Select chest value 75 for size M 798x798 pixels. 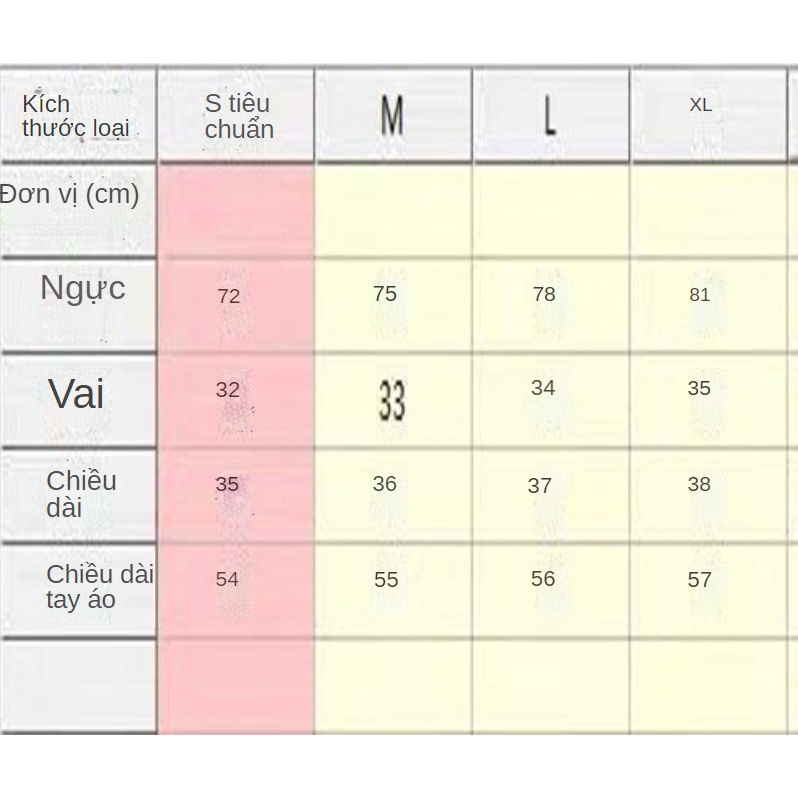coord(385,294)
